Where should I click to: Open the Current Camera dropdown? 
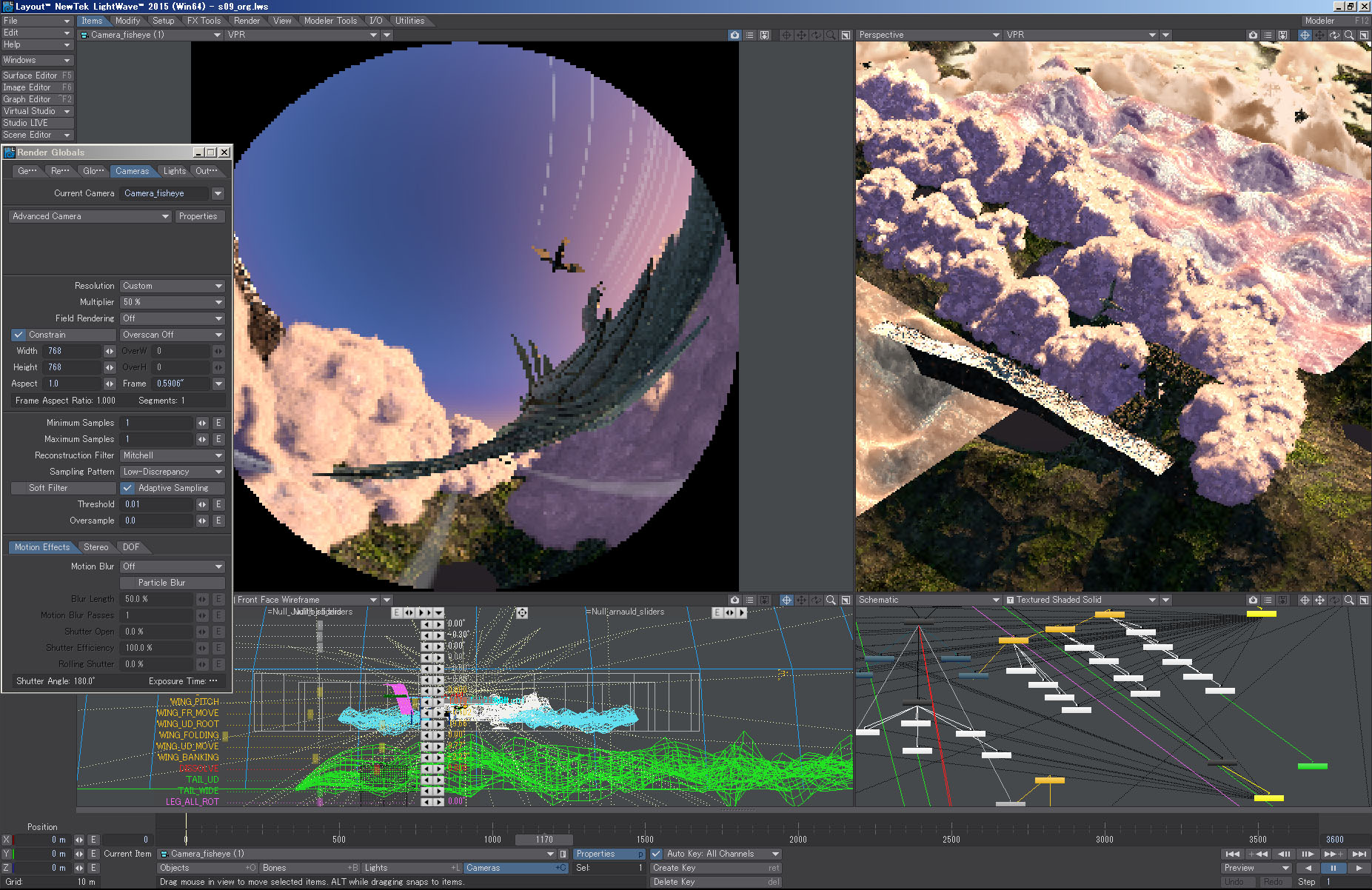(x=218, y=193)
